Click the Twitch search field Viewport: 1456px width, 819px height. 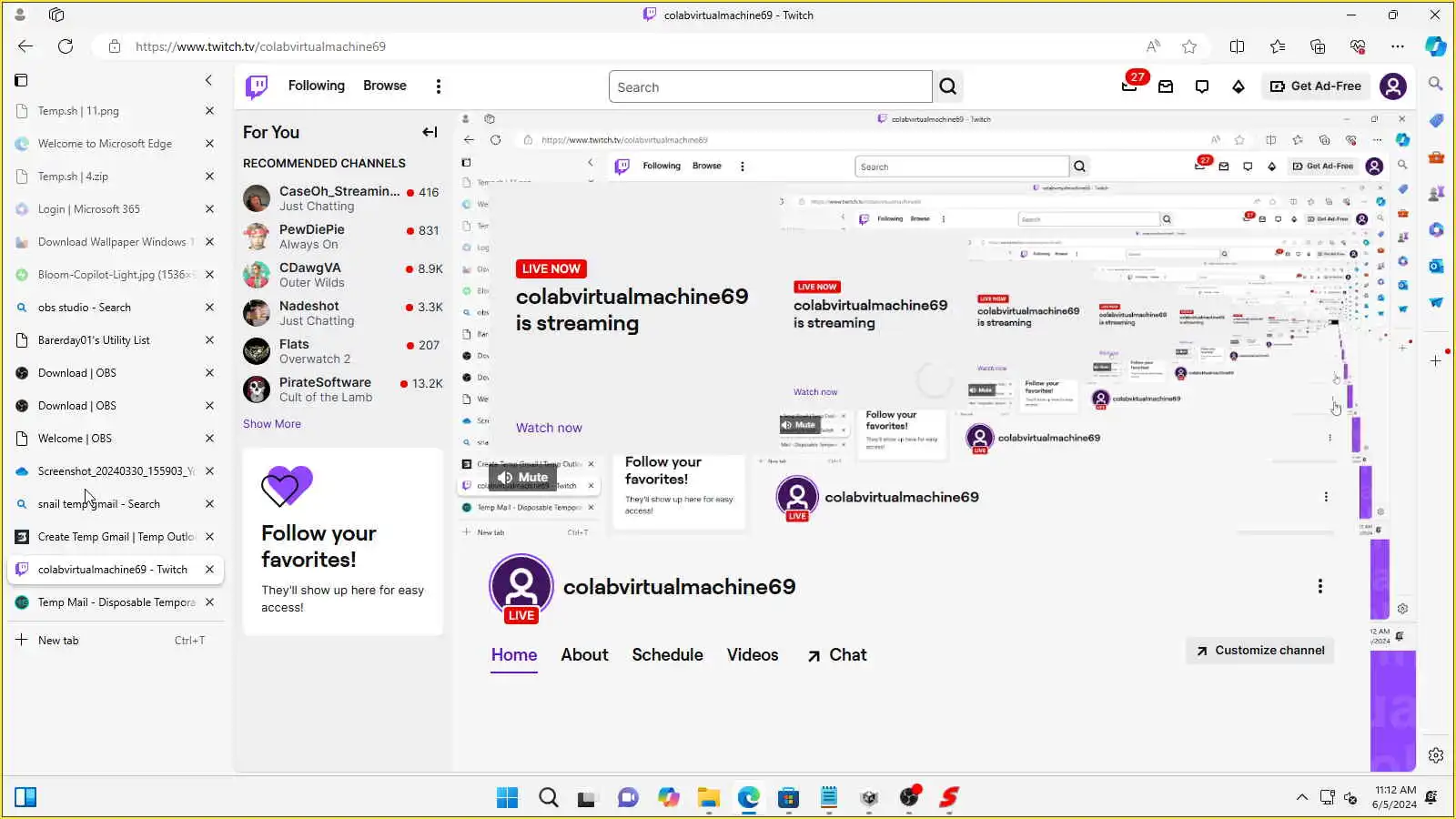(771, 86)
